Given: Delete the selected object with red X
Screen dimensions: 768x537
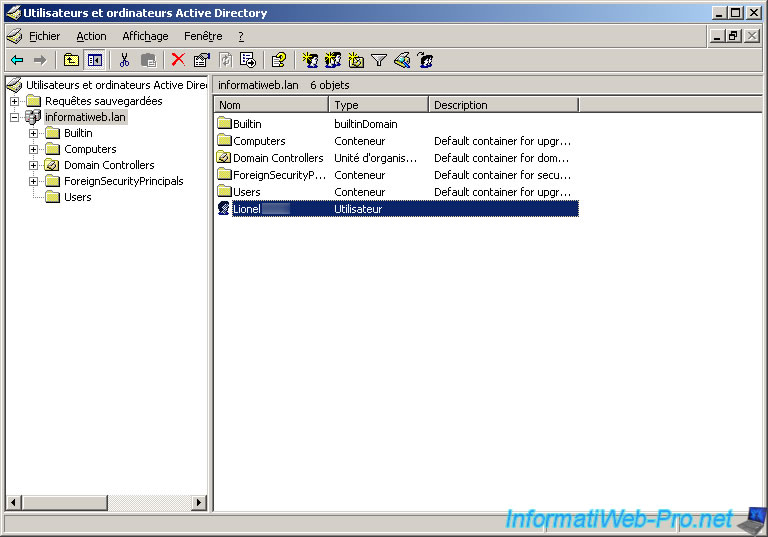Looking at the screenshot, I should coord(178,60).
